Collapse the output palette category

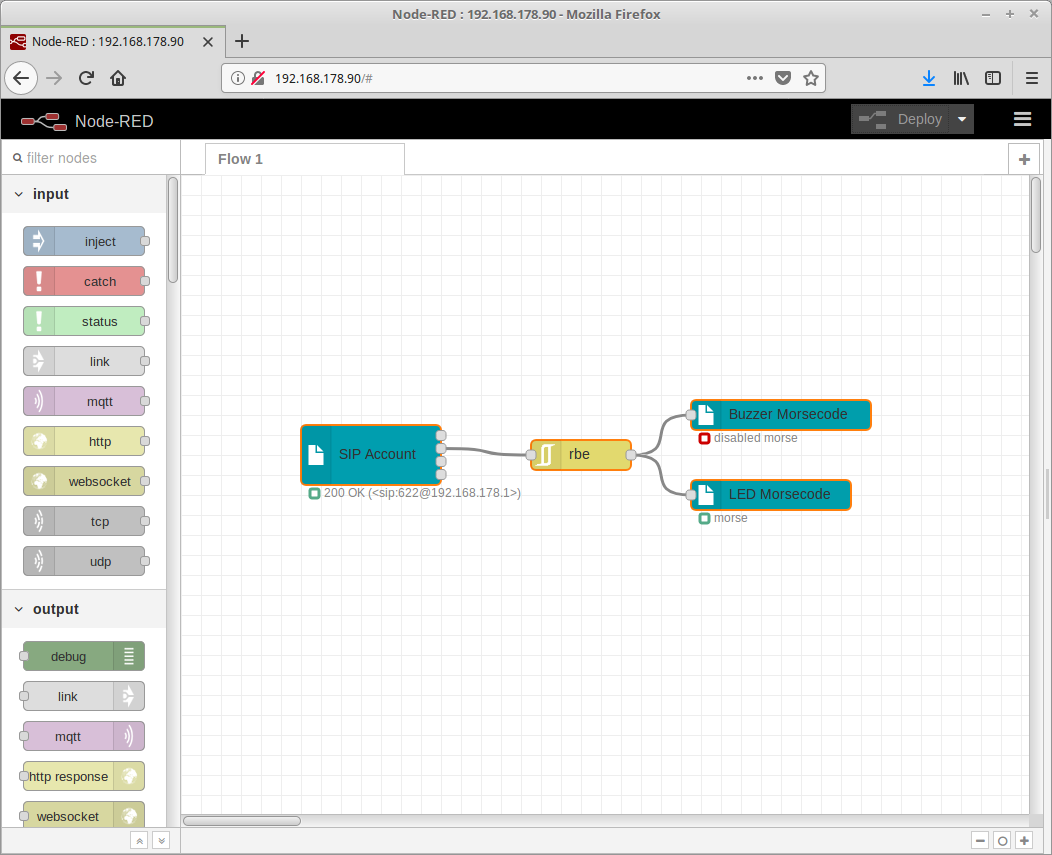click(x=19, y=609)
